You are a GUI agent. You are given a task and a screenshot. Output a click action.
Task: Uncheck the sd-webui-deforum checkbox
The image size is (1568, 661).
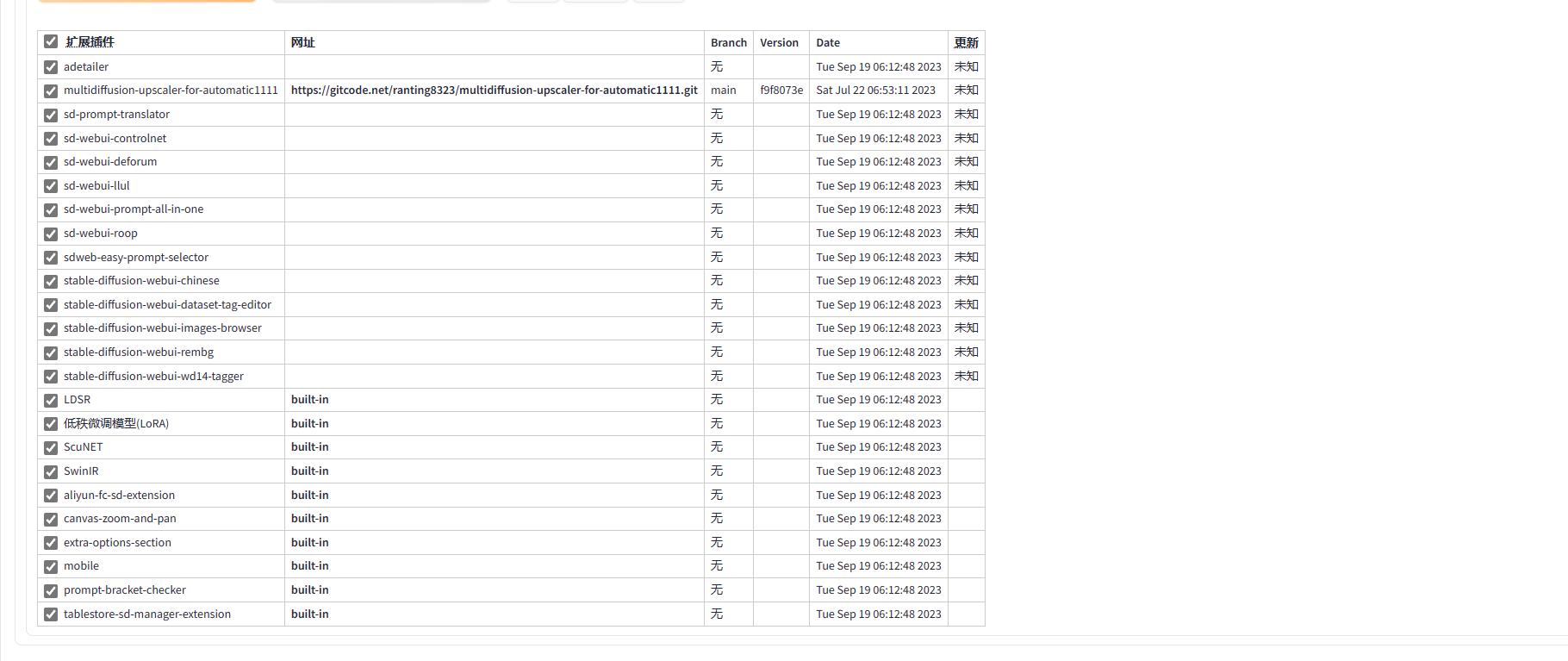point(51,162)
